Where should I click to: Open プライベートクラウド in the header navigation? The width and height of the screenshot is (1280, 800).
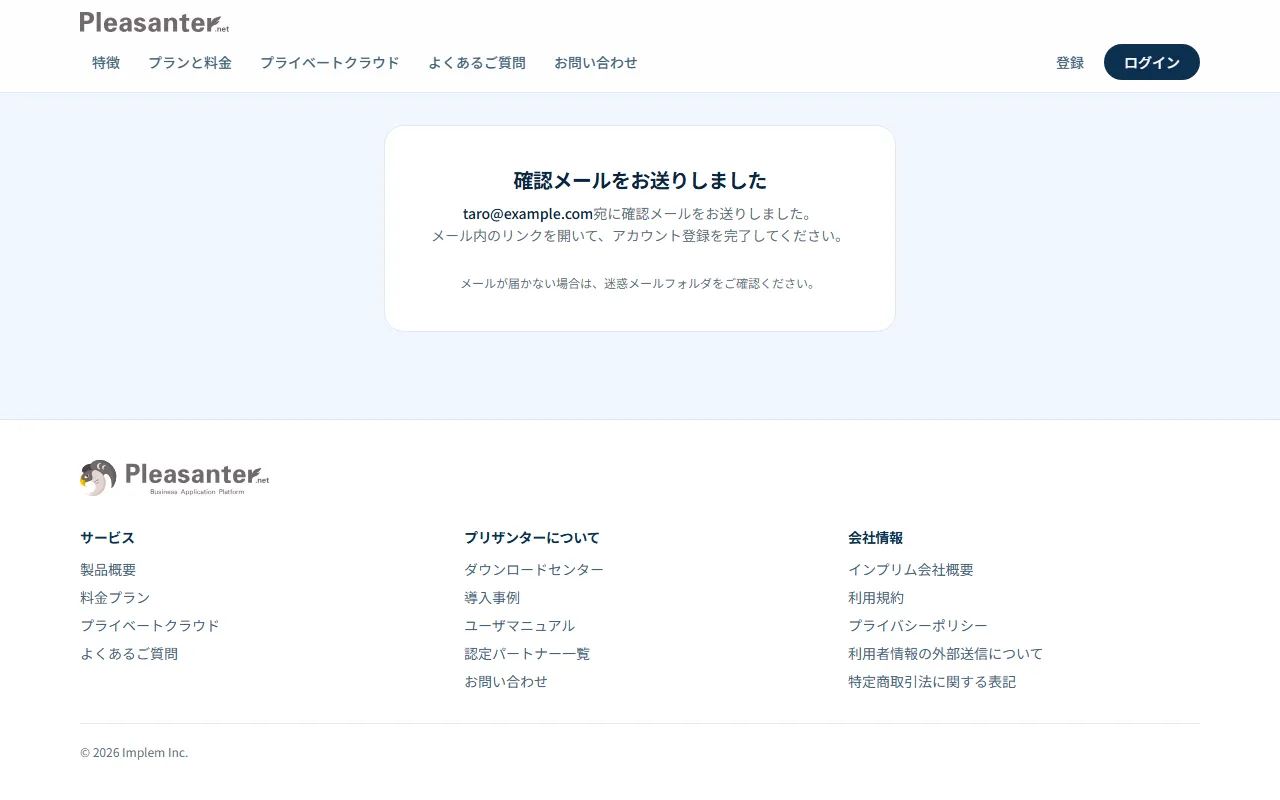coord(330,62)
